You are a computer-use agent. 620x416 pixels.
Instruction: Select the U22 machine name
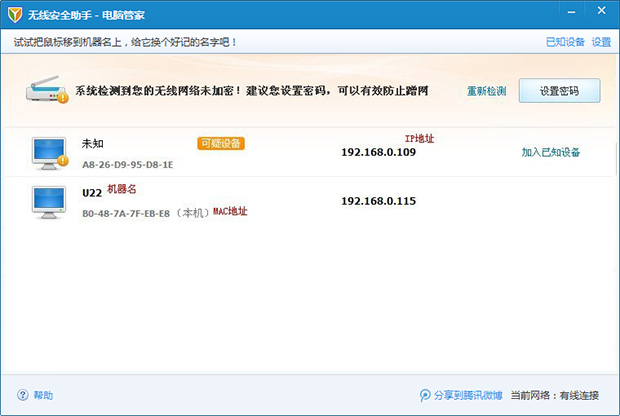[91, 192]
